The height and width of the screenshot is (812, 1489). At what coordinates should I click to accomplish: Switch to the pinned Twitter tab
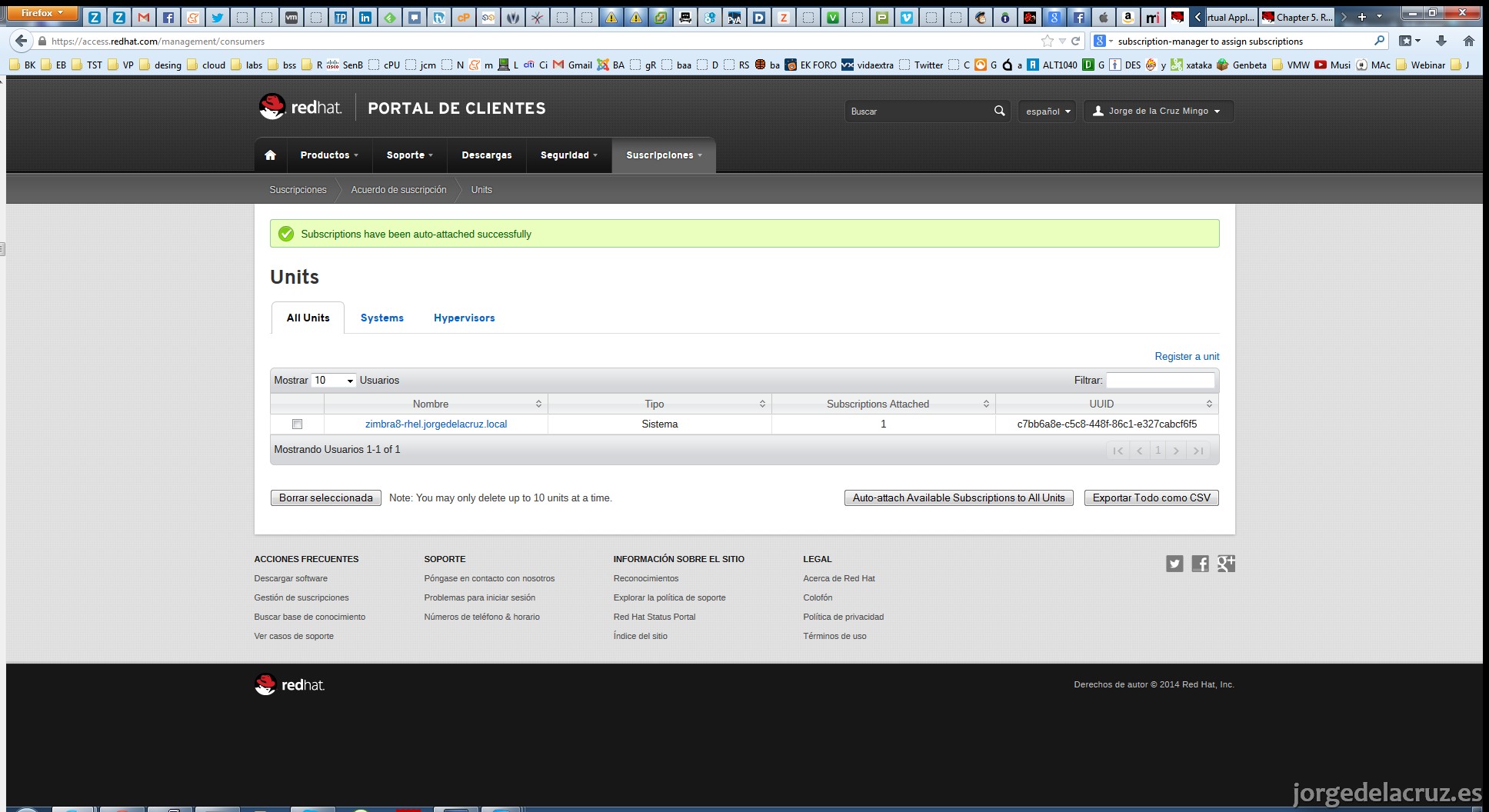[218, 17]
